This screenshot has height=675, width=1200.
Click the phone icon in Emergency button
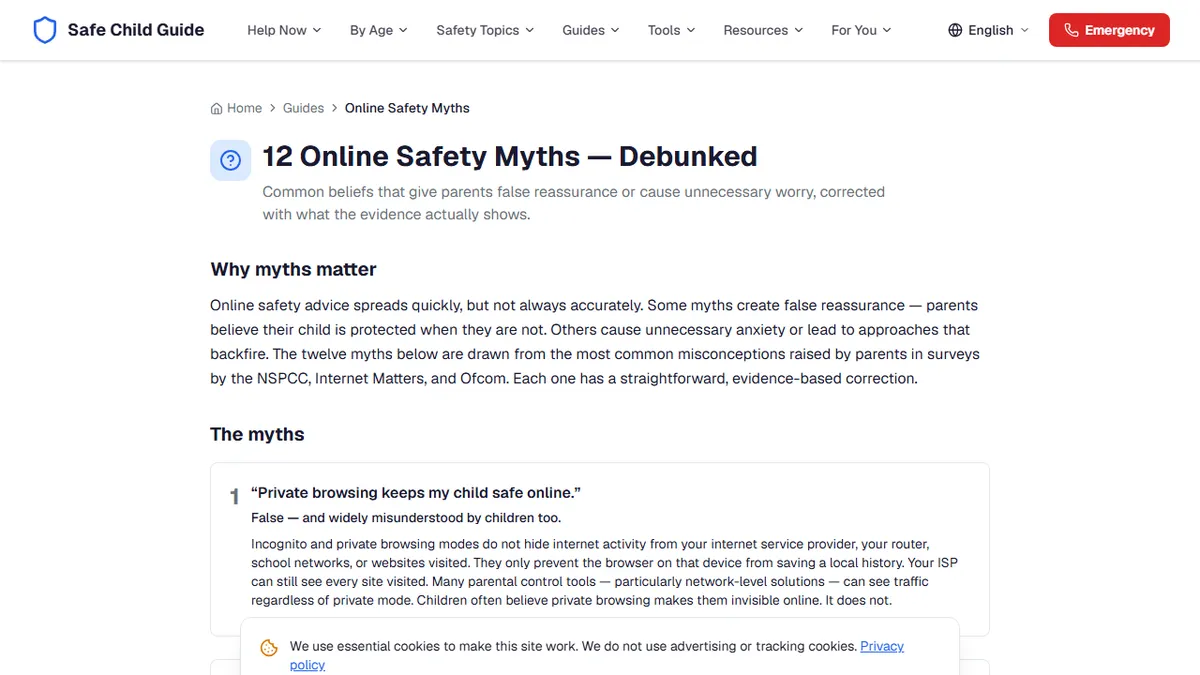[x=1071, y=30]
